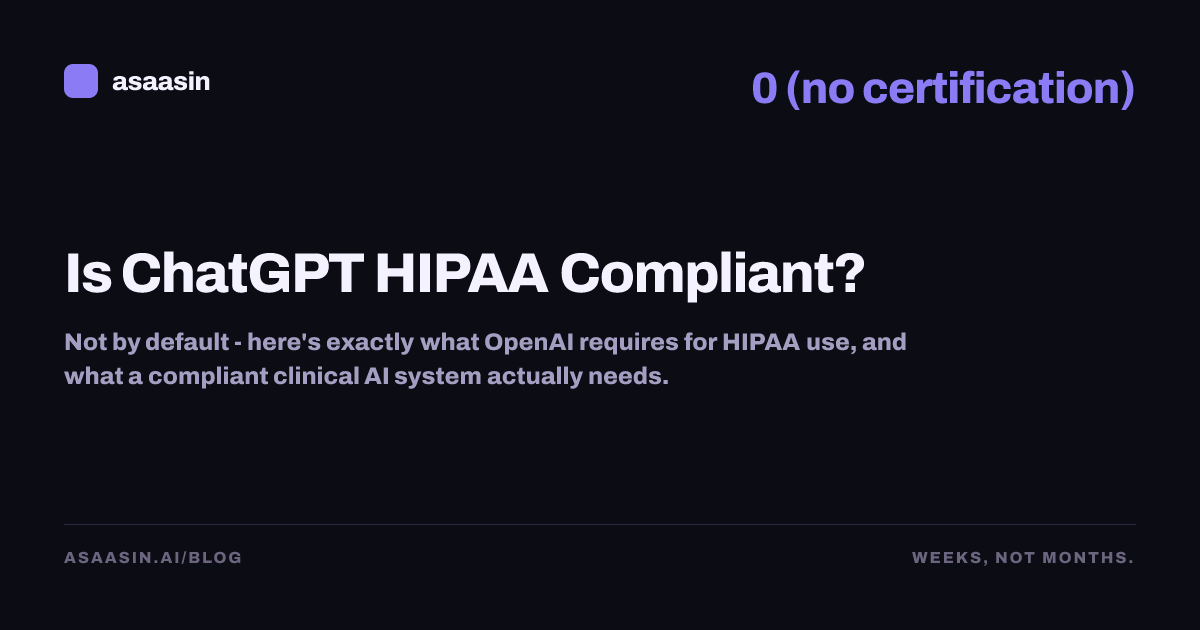The height and width of the screenshot is (630, 1200).
Task: Select the '0 (no certification)' purple text
Action: coord(943,89)
